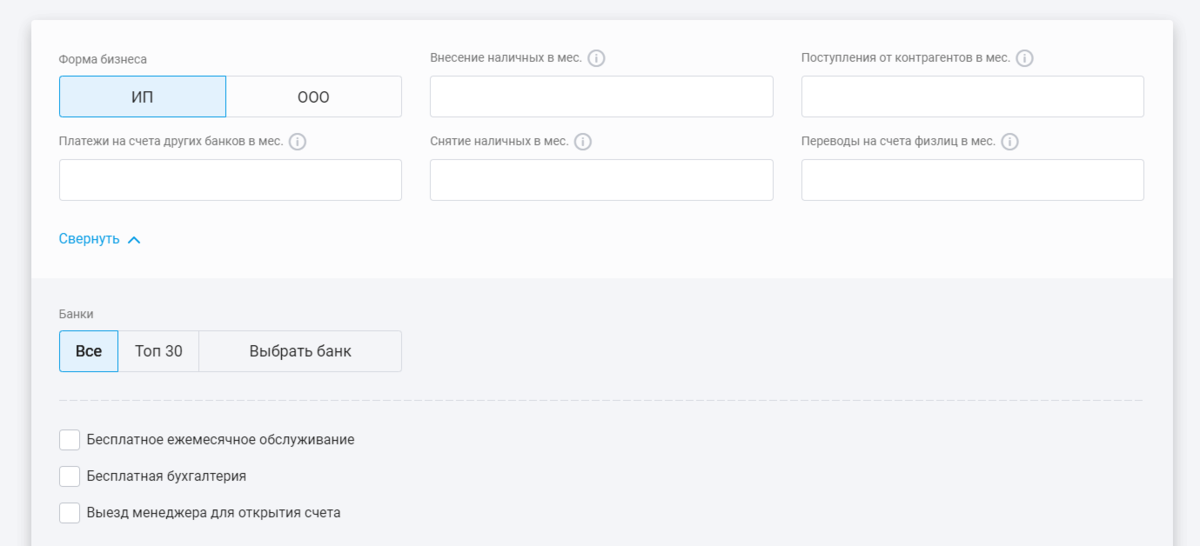Click the chevron arrow beside Свернуть
This screenshot has width=1200, height=546.
pyautogui.click(x=134, y=240)
